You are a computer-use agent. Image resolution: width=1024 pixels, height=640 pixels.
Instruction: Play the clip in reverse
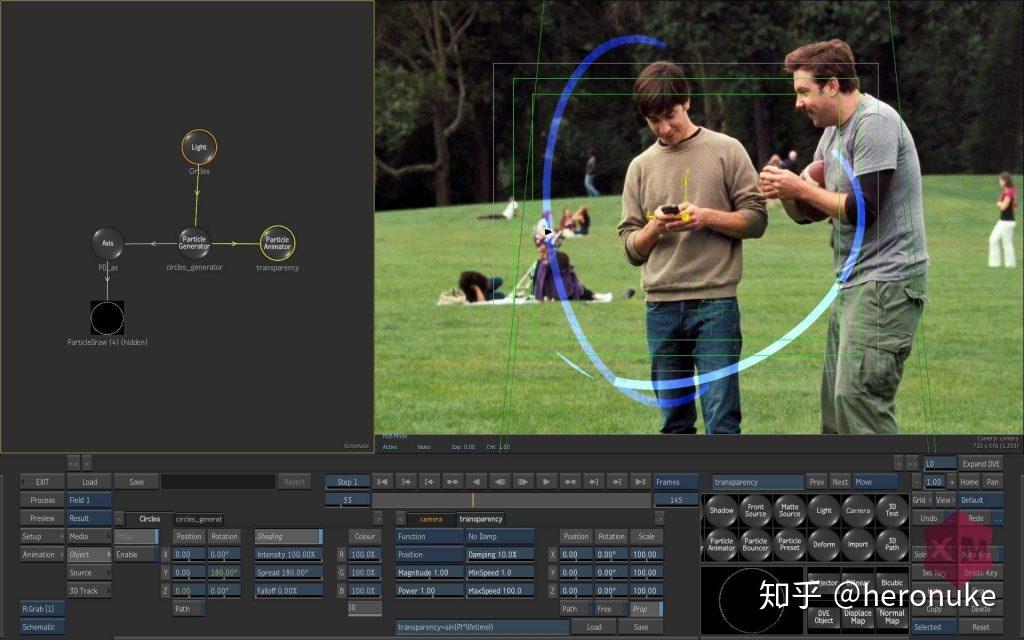coord(476,482)
